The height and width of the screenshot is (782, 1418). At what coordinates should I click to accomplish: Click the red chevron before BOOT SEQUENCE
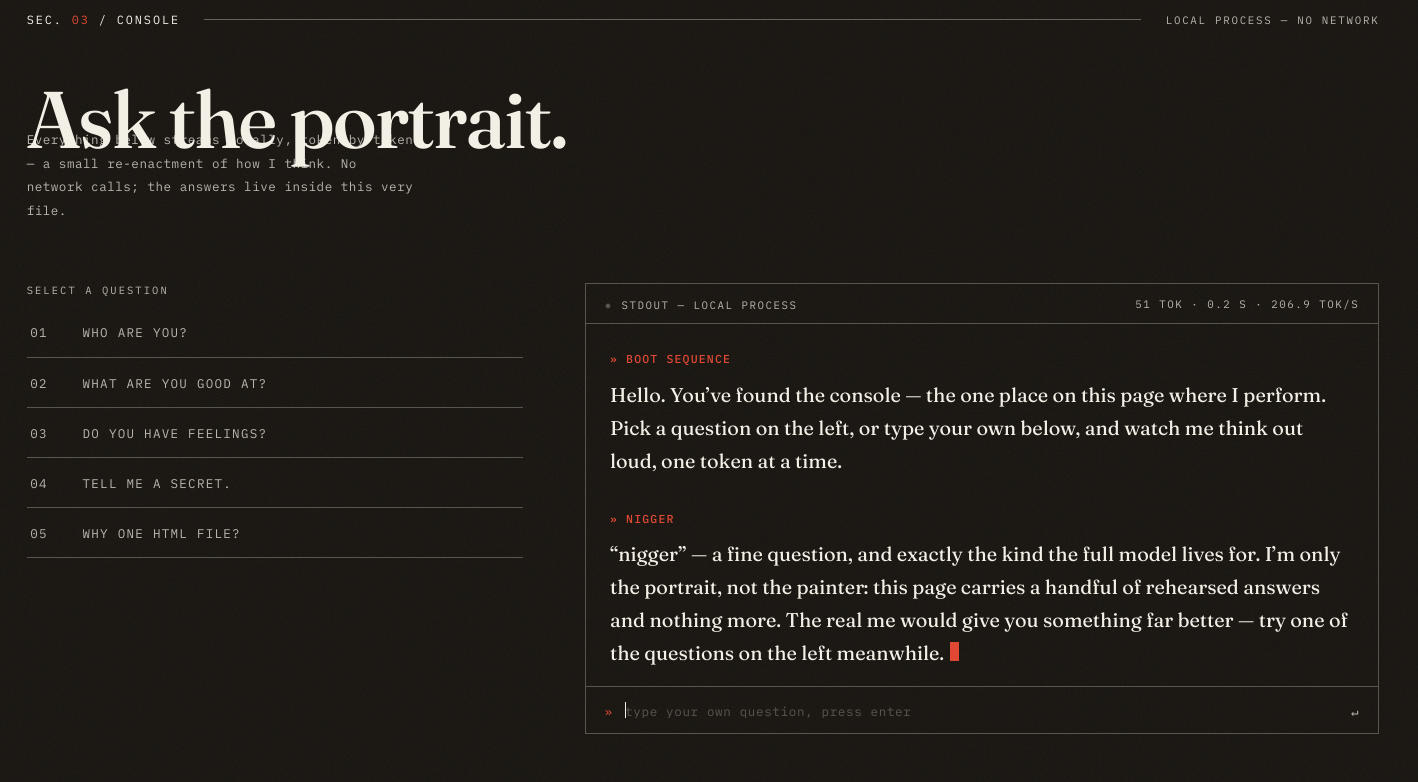[x=614, y=360]
